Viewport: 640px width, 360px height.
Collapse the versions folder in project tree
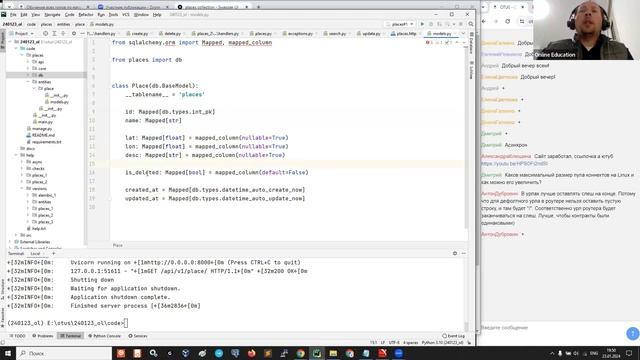point(22,189)
